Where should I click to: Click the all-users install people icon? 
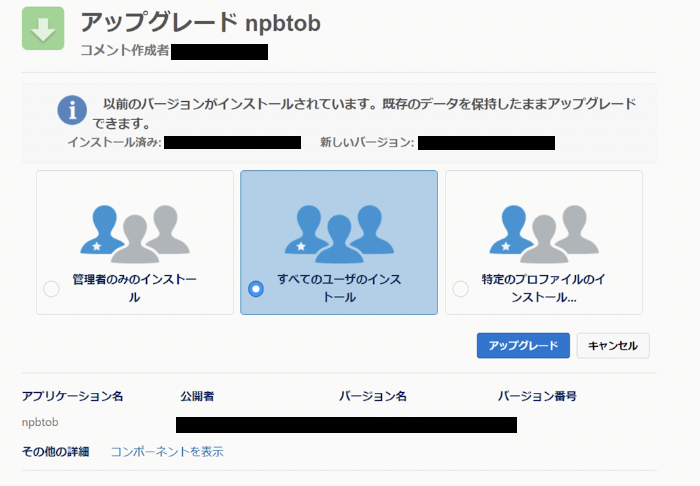click(339, 234)
